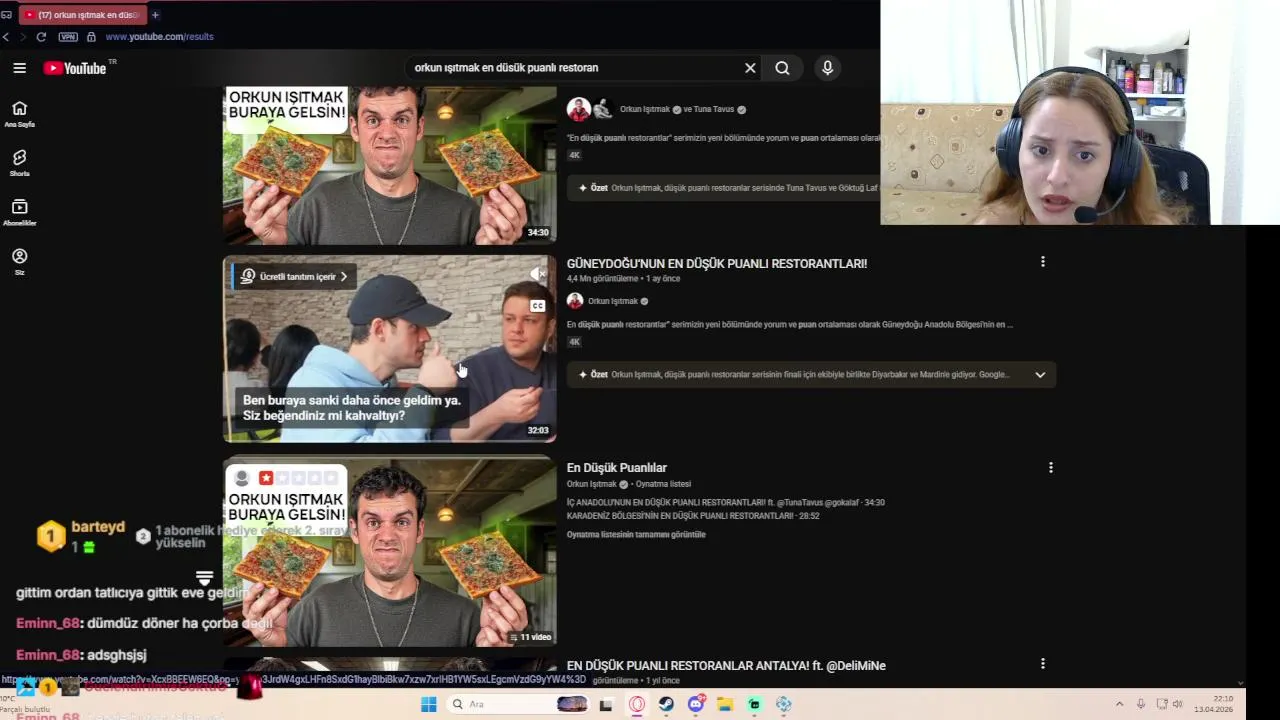The width and height of the screenshot is (1280, 720).
Task: Open the more options menu for the Antalya video
Action: coord(1043,664)
